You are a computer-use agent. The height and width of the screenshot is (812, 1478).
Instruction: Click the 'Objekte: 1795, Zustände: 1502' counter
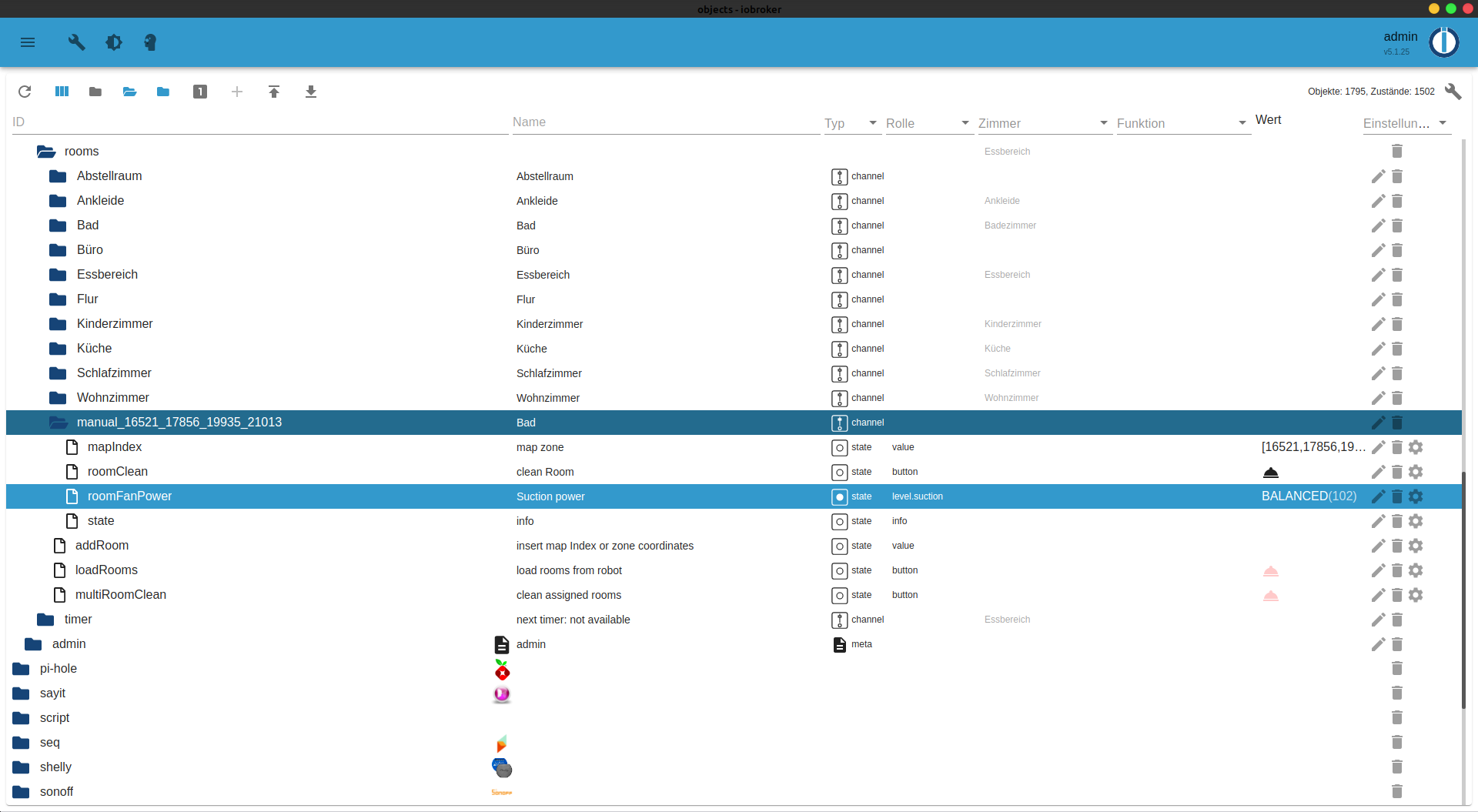pyautogui.click(x=1371, y=92)
